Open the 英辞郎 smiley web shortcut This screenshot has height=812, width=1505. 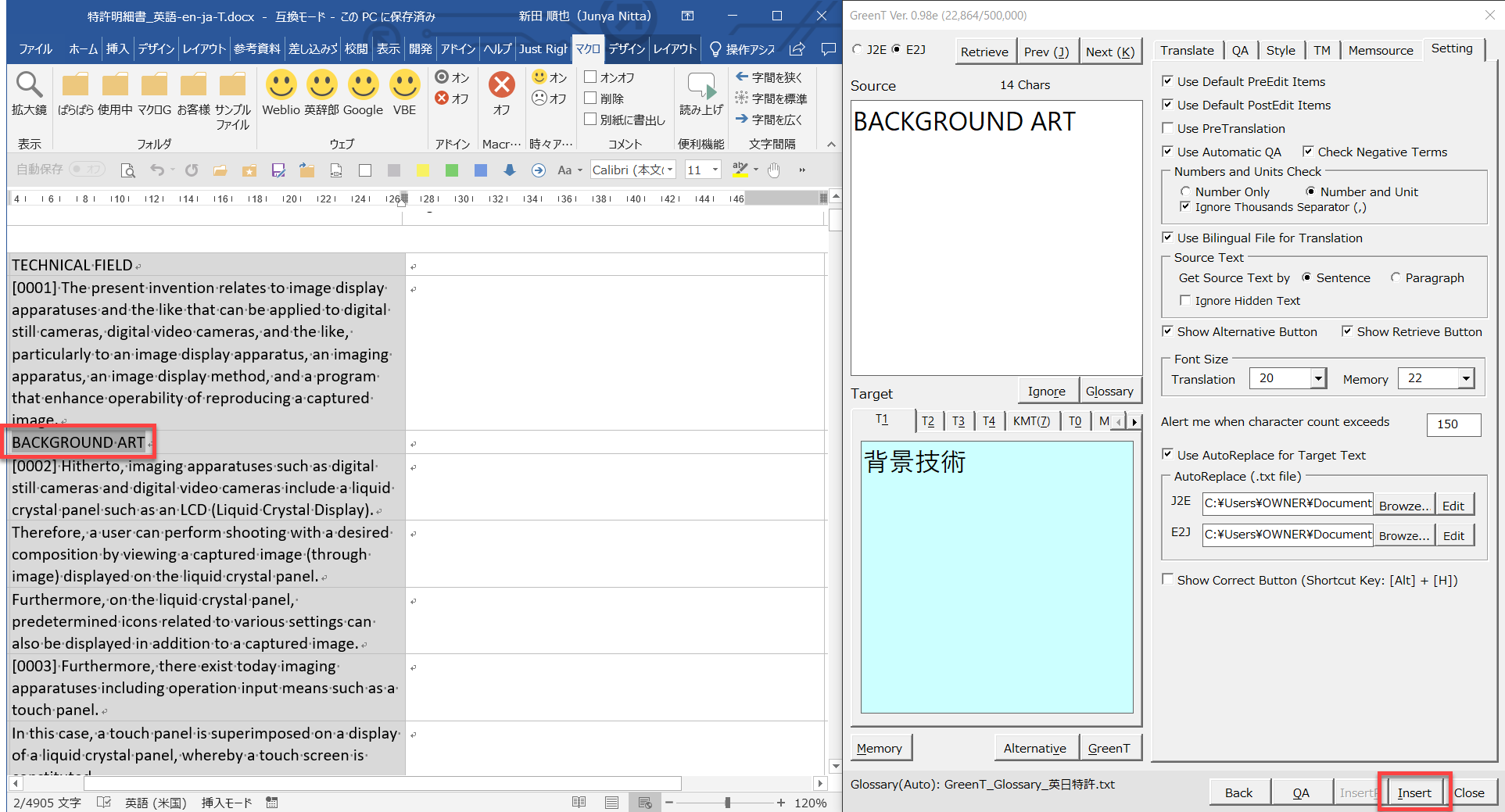321,84
